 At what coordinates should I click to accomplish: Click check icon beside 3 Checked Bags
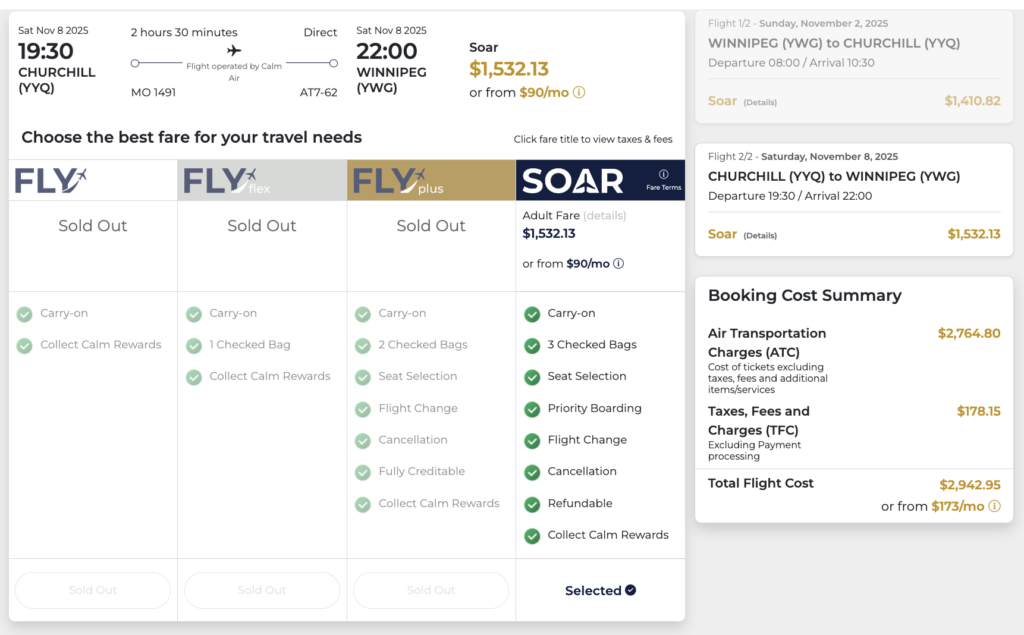click(x=532, y=345)
